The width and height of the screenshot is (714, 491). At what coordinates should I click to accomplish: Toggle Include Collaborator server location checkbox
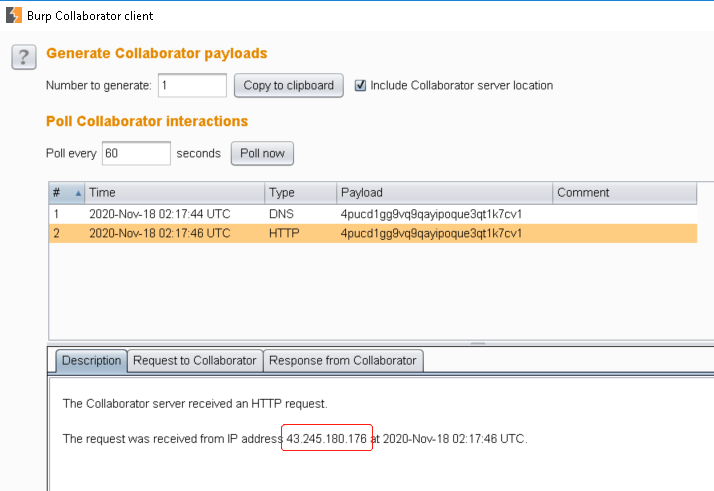(x=360, y=85)
